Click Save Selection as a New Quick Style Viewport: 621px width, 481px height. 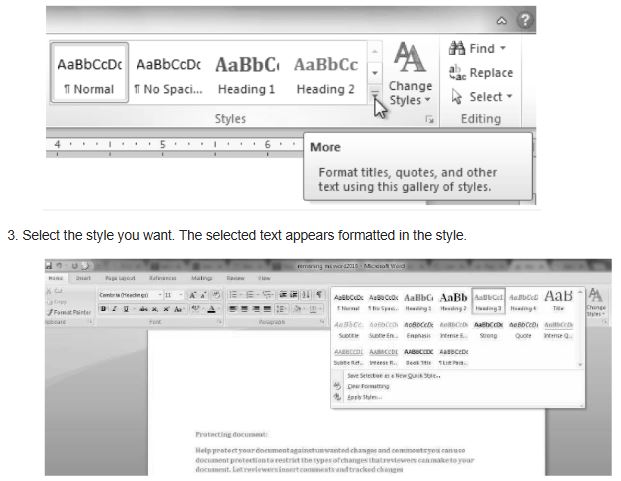coord(394,376)
